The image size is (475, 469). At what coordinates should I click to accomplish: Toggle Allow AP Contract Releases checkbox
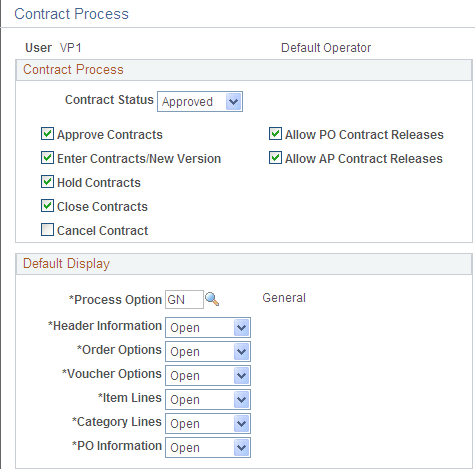pos(275,158)
